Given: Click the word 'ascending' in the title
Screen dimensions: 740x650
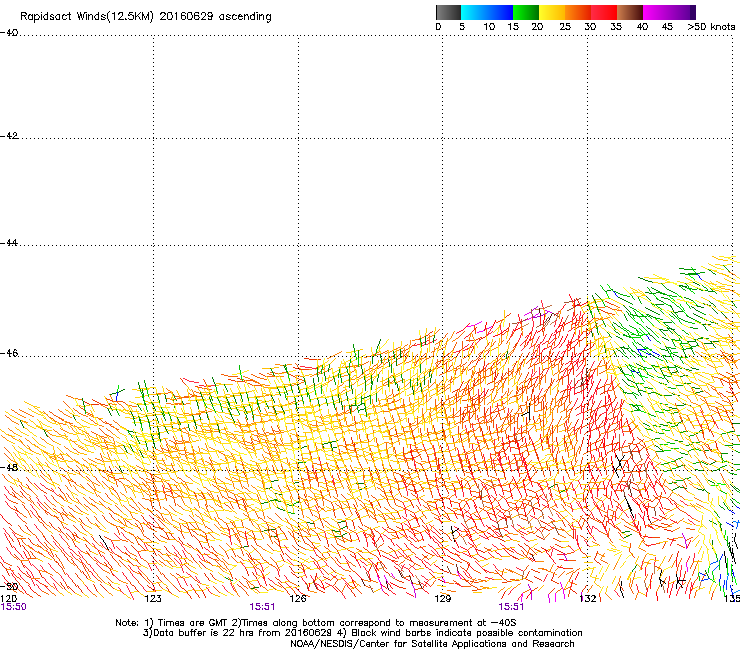Looking at the screenshot, I should pyautogui.click(x=245, y=17).
